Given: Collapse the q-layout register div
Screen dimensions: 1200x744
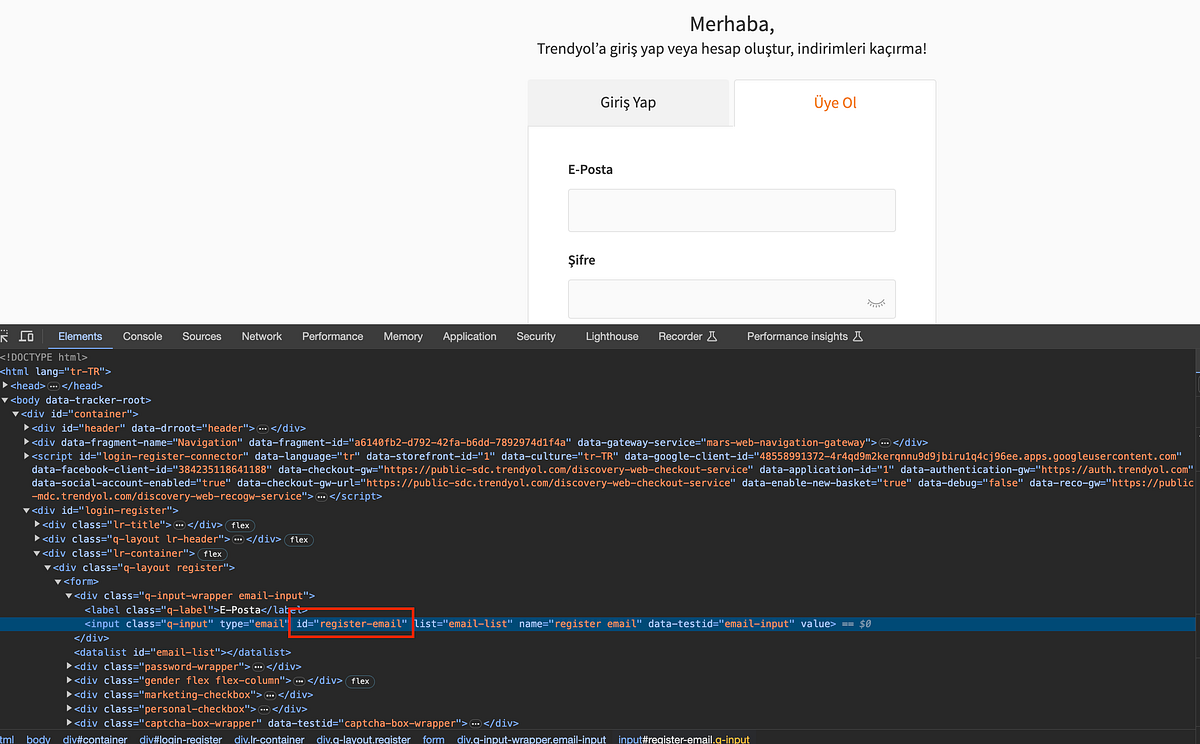Looking at the screenshot, I should pos(47,567).
